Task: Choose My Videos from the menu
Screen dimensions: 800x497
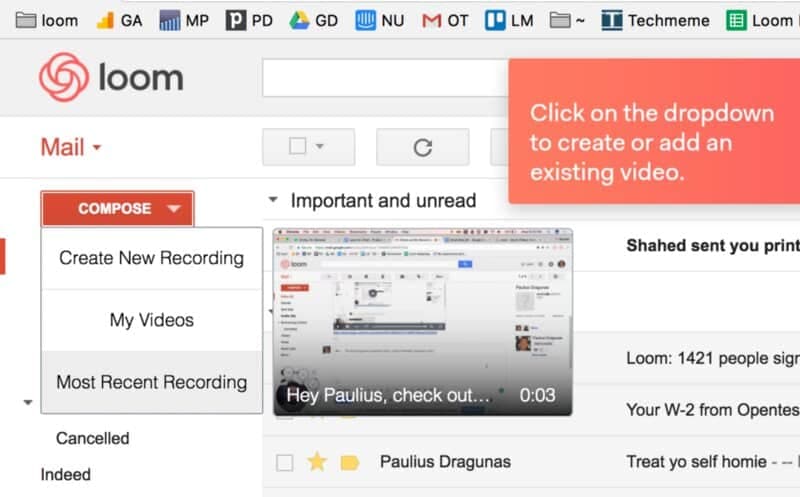Action: click(x=151, y=320)
